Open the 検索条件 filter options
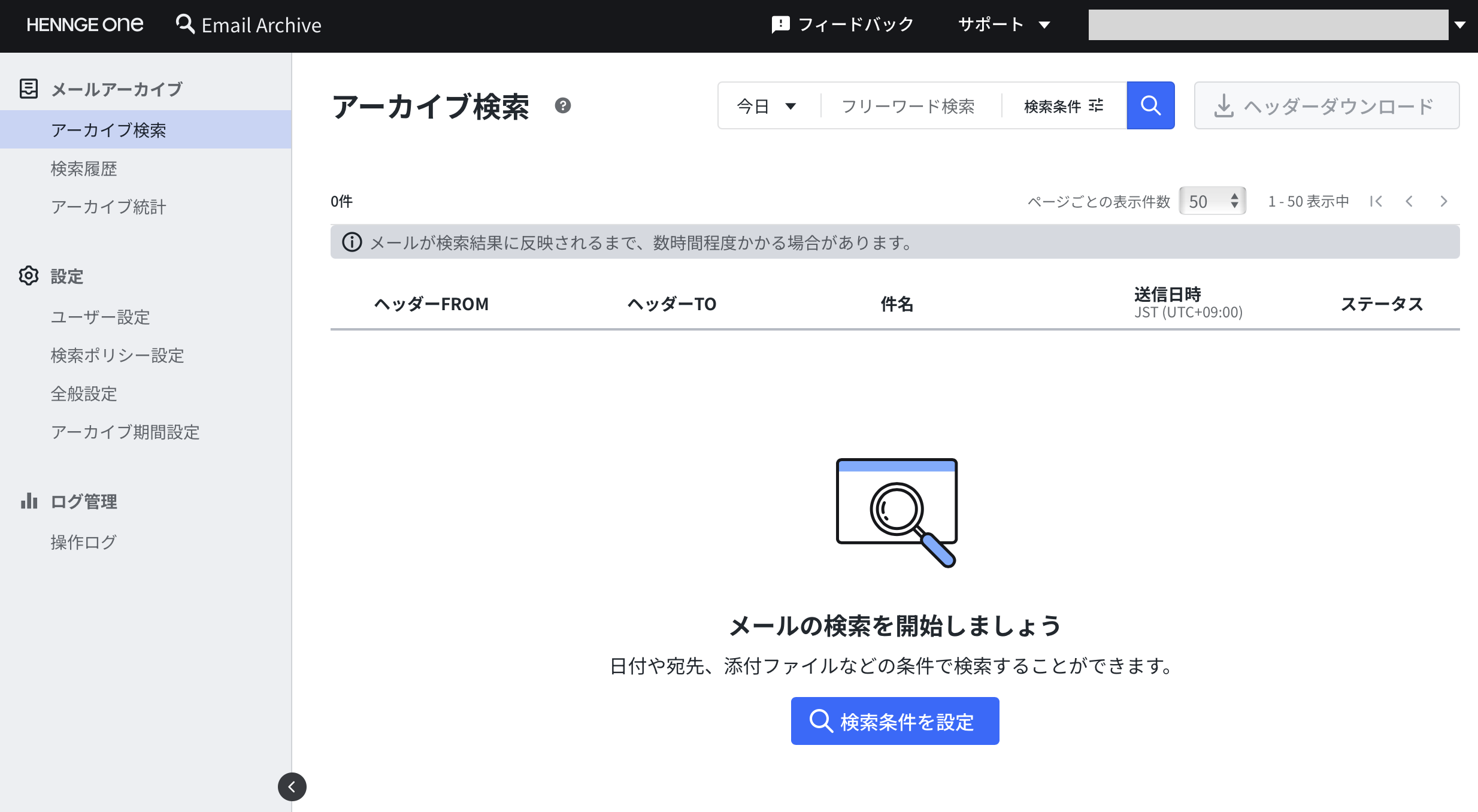Viewport: 1478px width, 812px height. click(x=1064, y=106)
